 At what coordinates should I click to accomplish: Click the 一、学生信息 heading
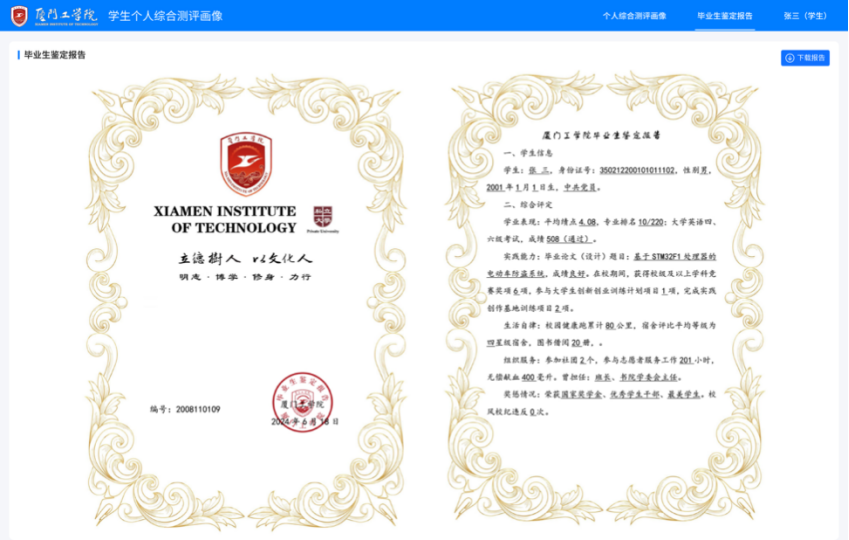(x=528, y=153)
